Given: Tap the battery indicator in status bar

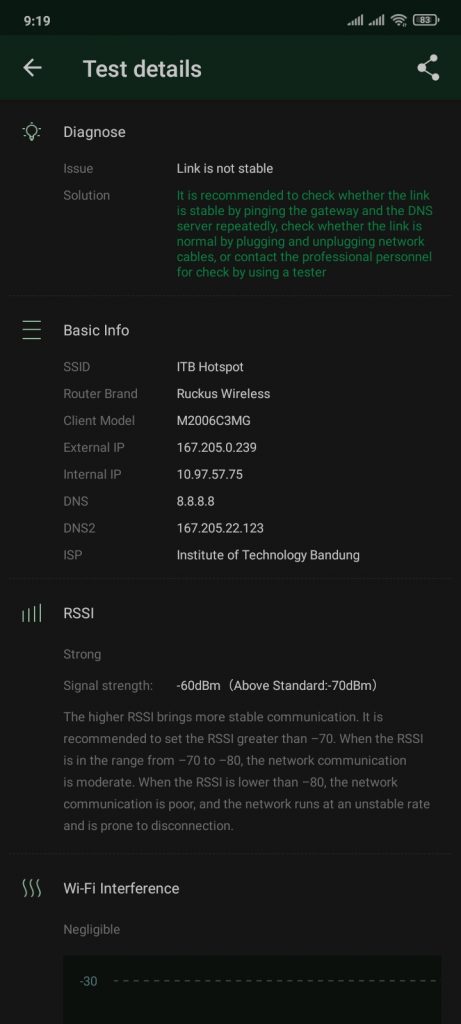Looking at the screenshot, I should (426, 21).
